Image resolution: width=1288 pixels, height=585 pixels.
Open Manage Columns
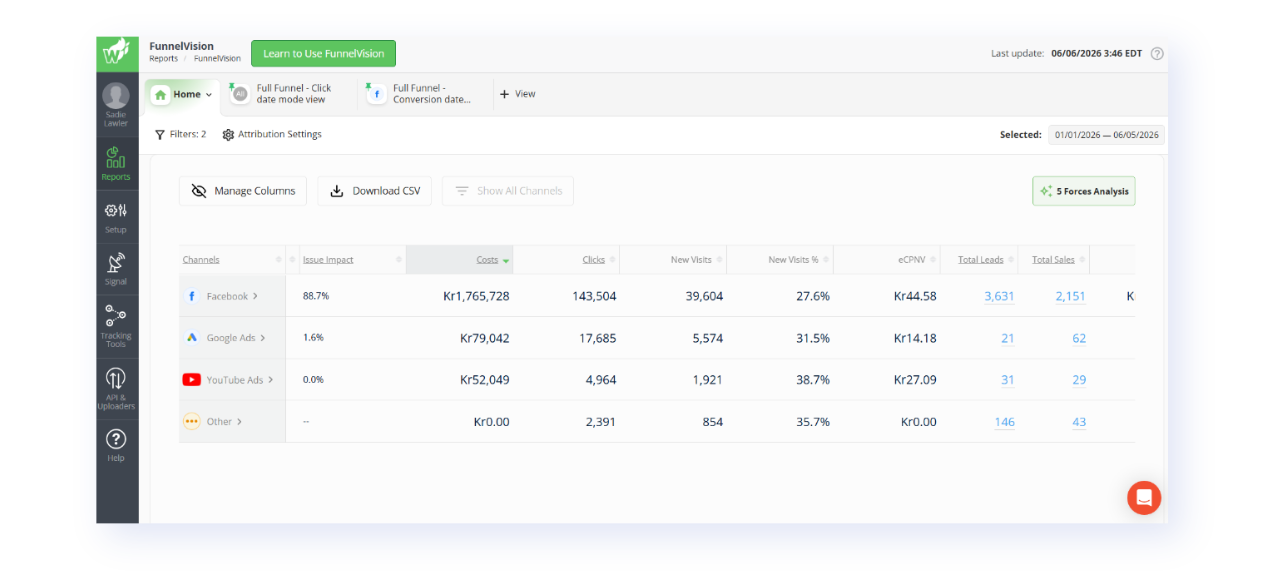243,191
